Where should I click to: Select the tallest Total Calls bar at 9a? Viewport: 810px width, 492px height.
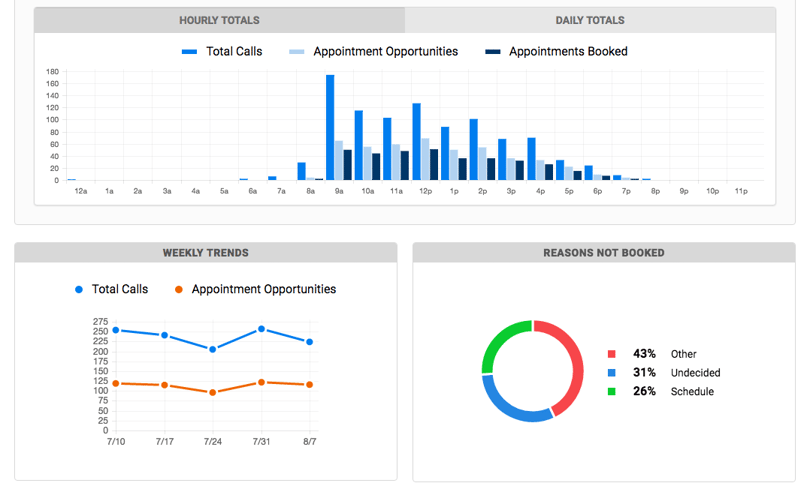(x=330, y=127)
